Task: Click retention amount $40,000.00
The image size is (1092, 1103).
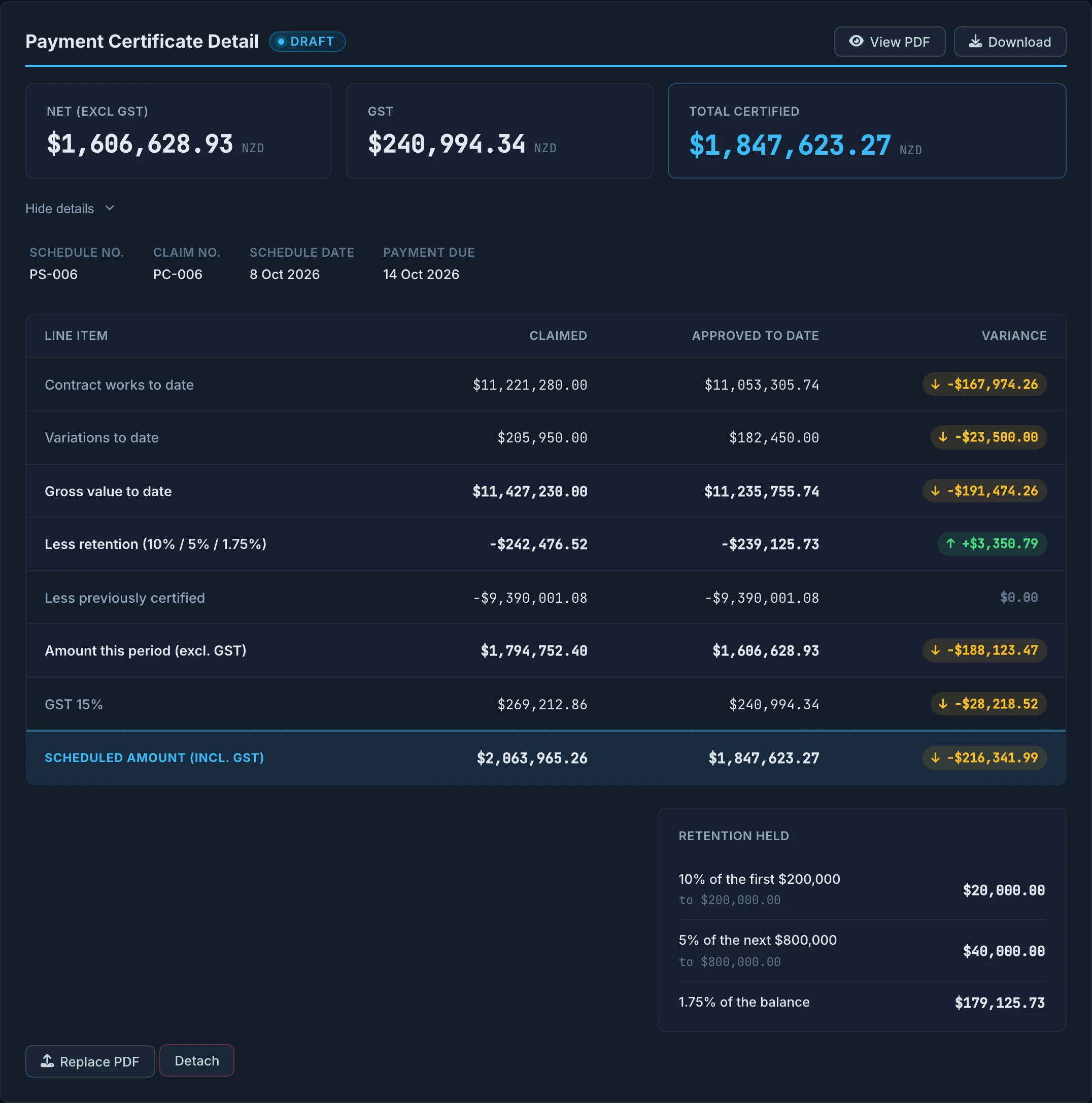Action: pyautogui.click(x=1004, y=951)
